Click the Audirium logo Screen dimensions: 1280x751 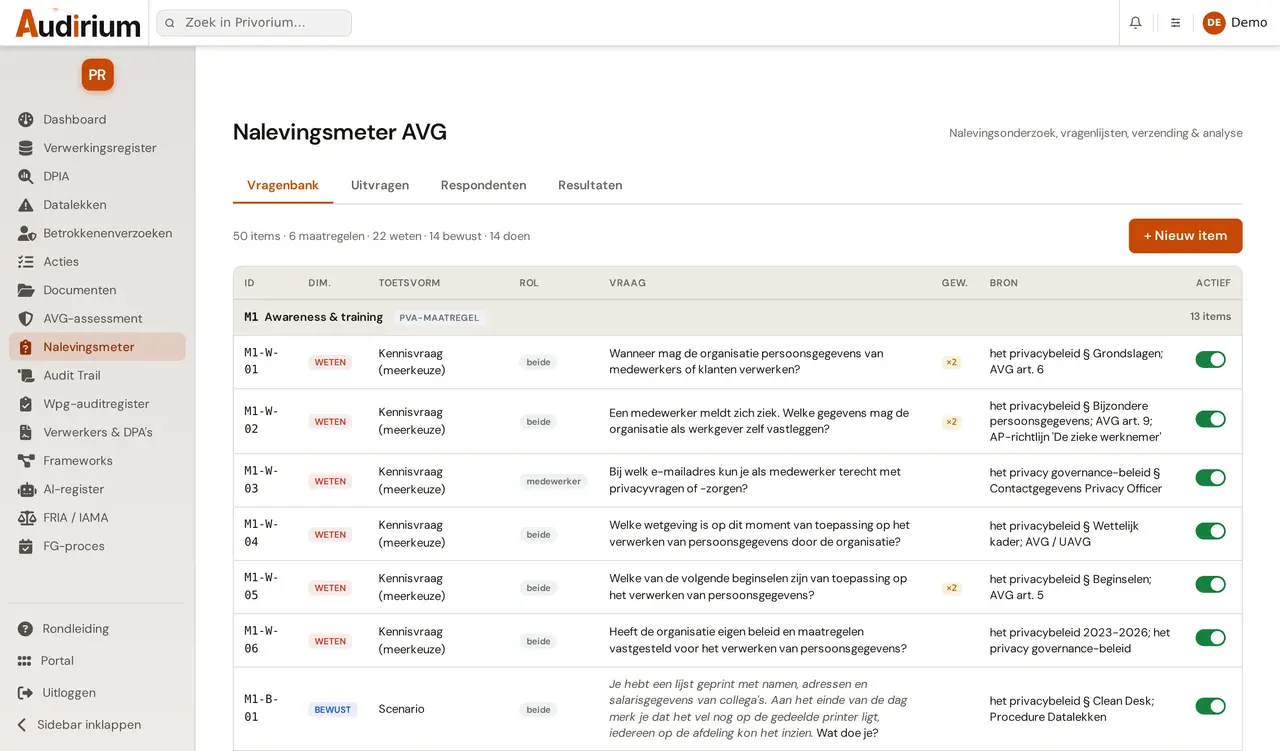click(x=78, y=23)
